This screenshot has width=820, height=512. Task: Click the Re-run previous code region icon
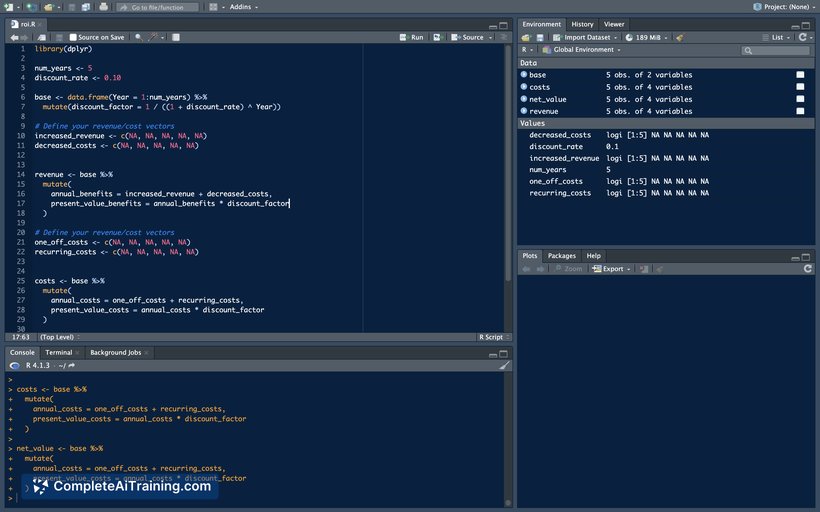tap(437, 37)
